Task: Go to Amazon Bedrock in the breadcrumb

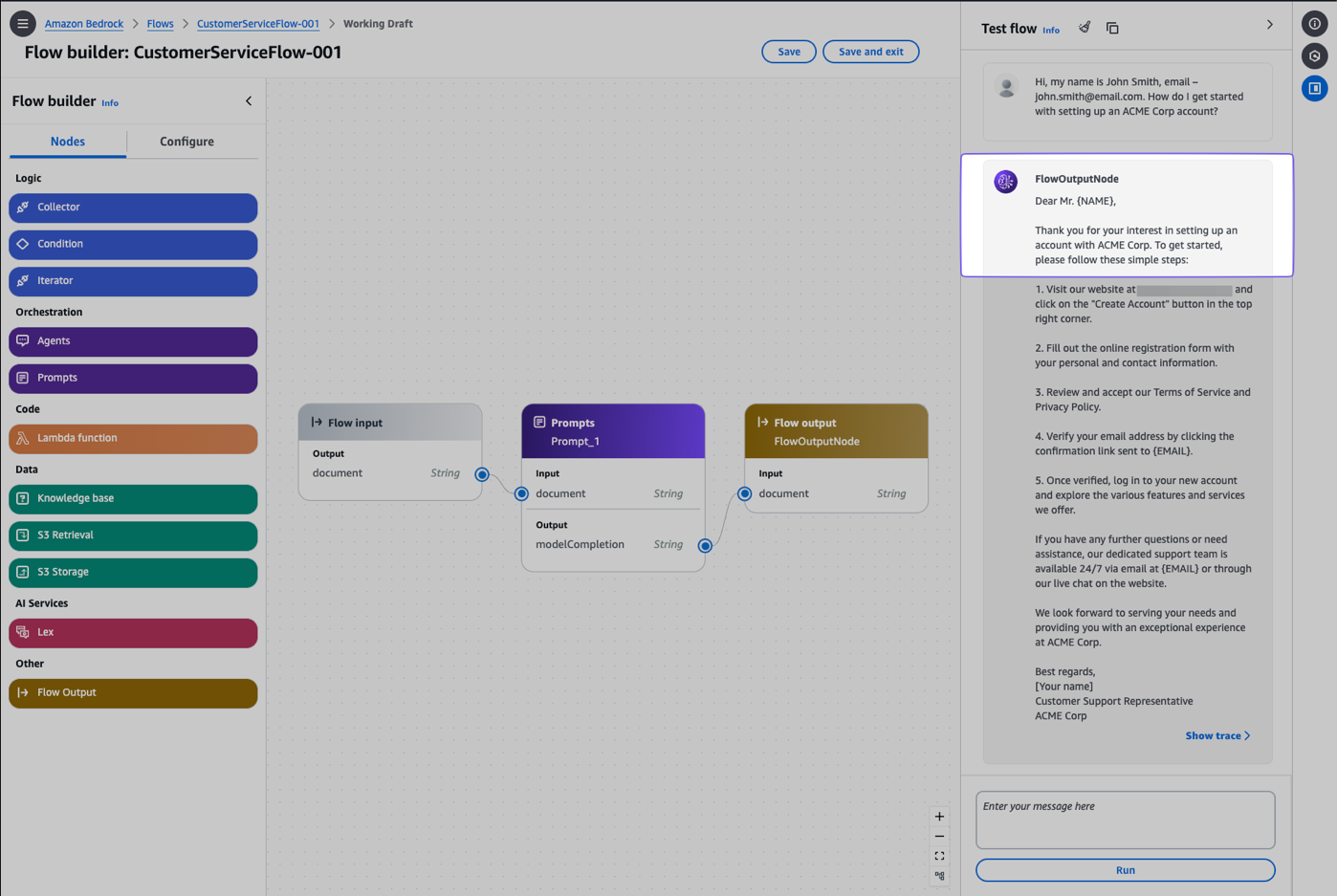Action: click(84, 24)
